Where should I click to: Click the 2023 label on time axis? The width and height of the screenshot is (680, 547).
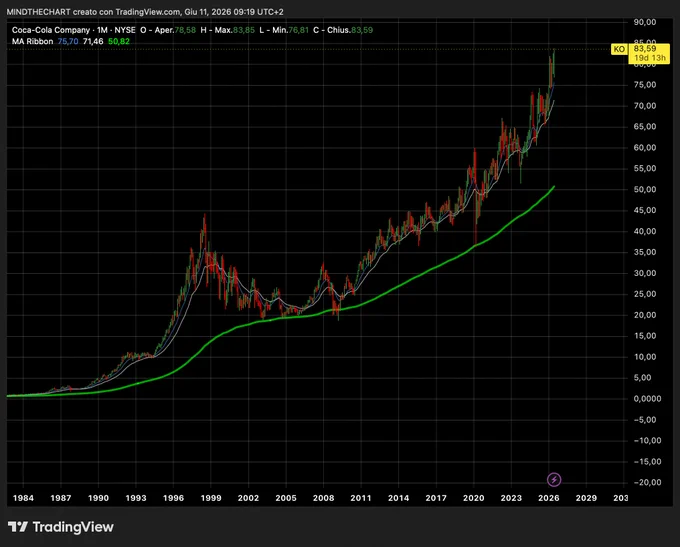pyautogui.click(x=511, y=498)
